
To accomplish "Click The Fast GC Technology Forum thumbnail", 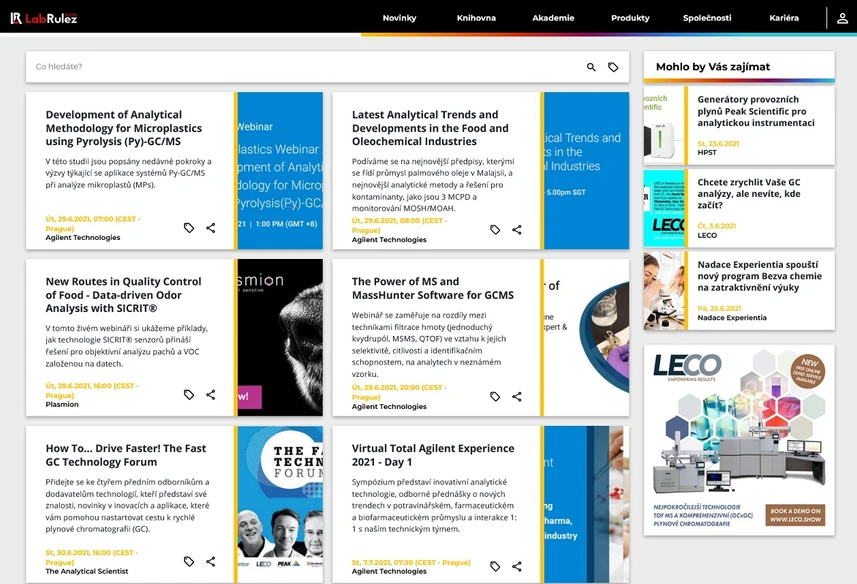I will click(x=280, y=504).
